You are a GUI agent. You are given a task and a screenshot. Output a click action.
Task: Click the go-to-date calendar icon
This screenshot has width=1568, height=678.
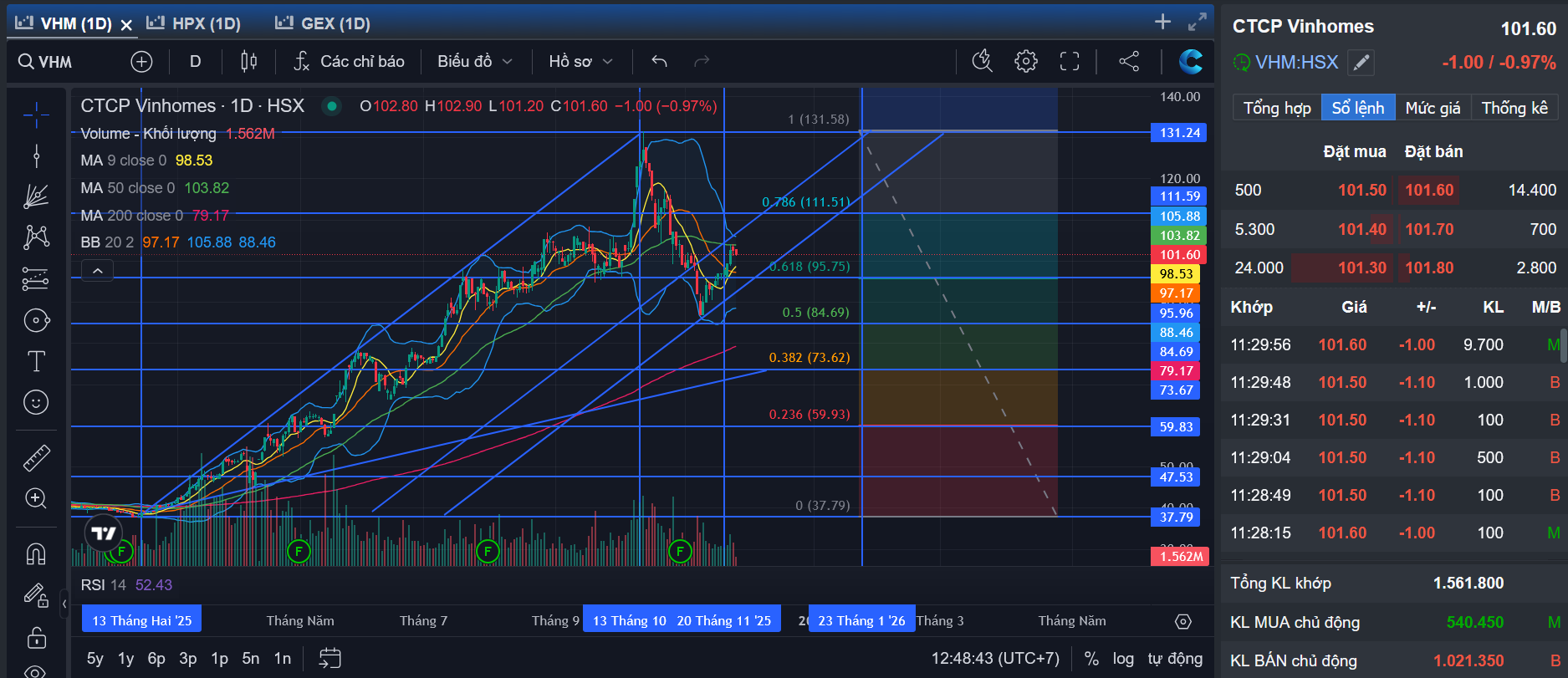point(329,658)
